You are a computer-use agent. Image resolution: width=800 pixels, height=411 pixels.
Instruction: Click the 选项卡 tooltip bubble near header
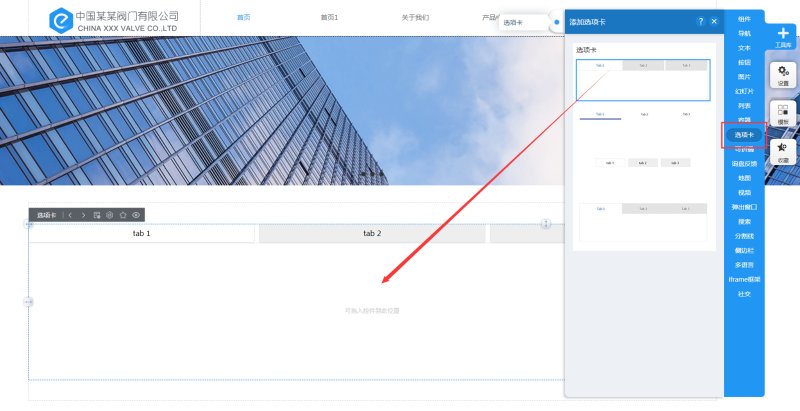(x=523, y=22)
